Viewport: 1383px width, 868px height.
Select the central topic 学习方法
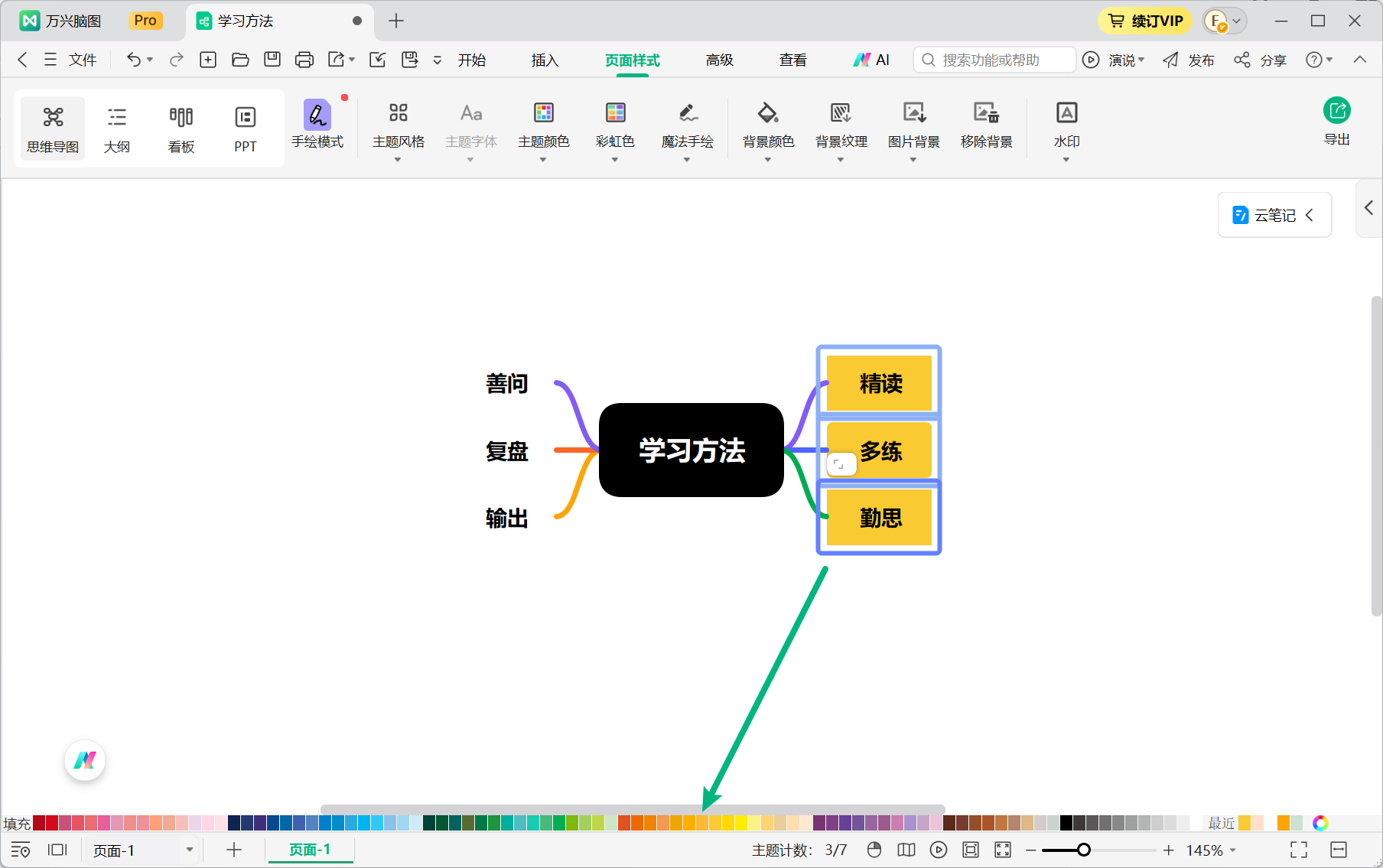pos(691,450)
